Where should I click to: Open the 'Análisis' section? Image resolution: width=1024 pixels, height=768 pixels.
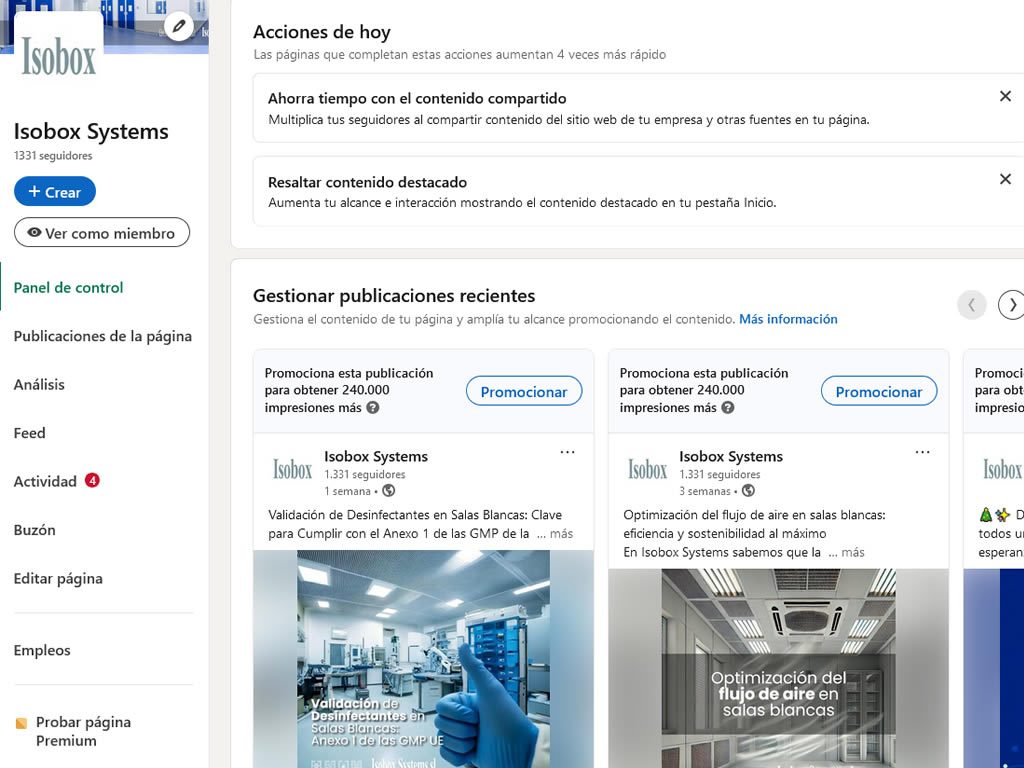[39, 385]
